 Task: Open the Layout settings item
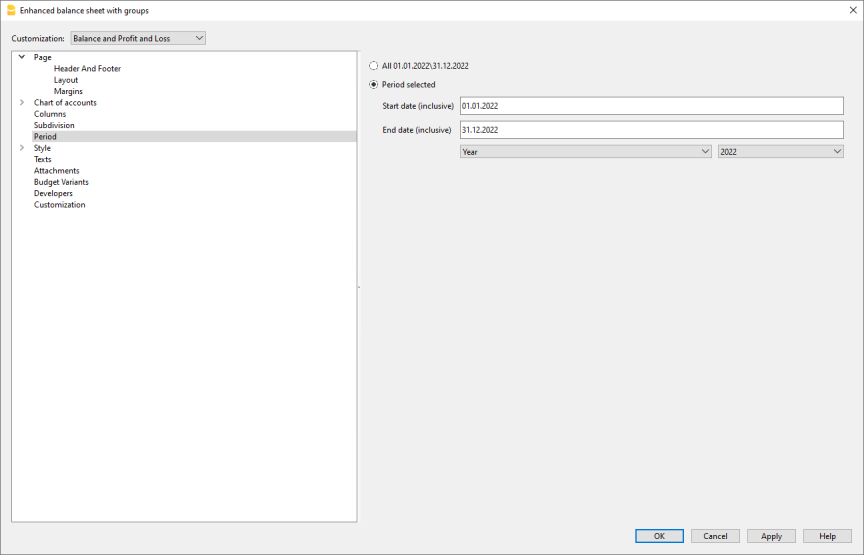[66, 80]
